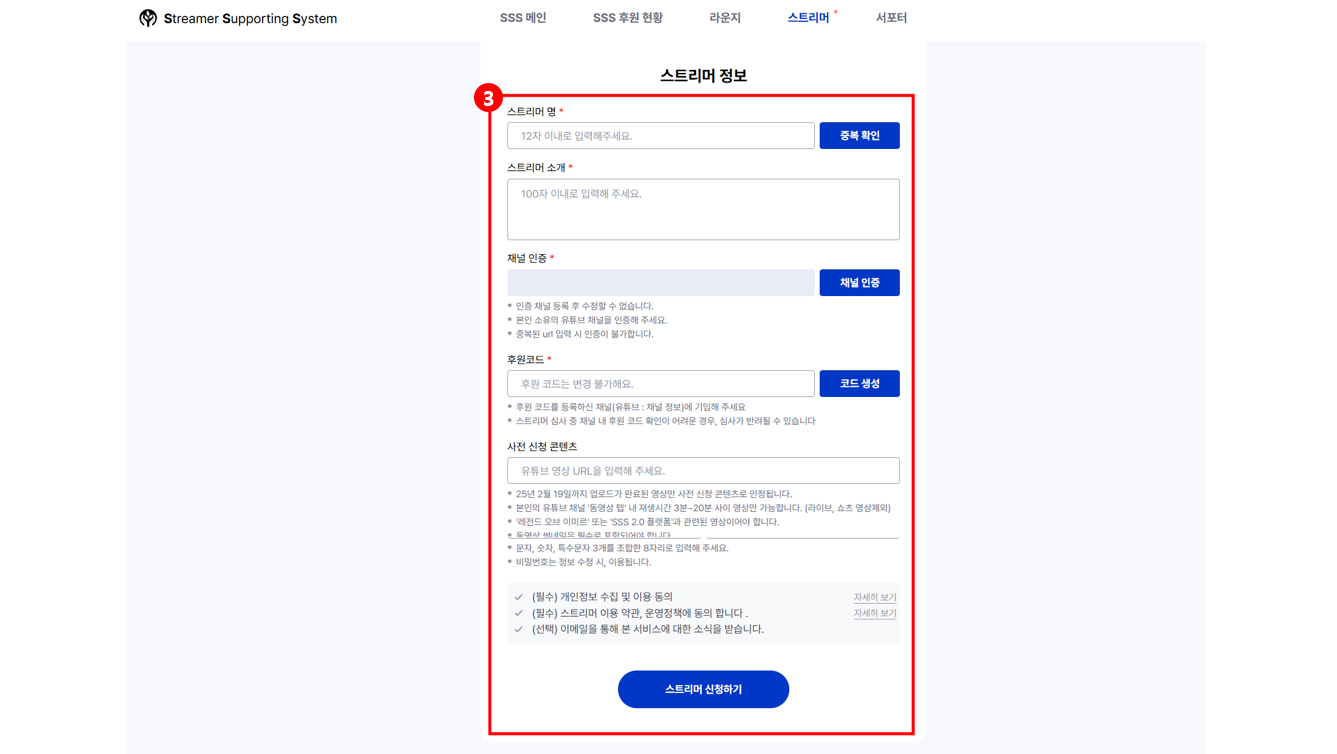Click the 중복 확인 button

click(x=859, y=136)
